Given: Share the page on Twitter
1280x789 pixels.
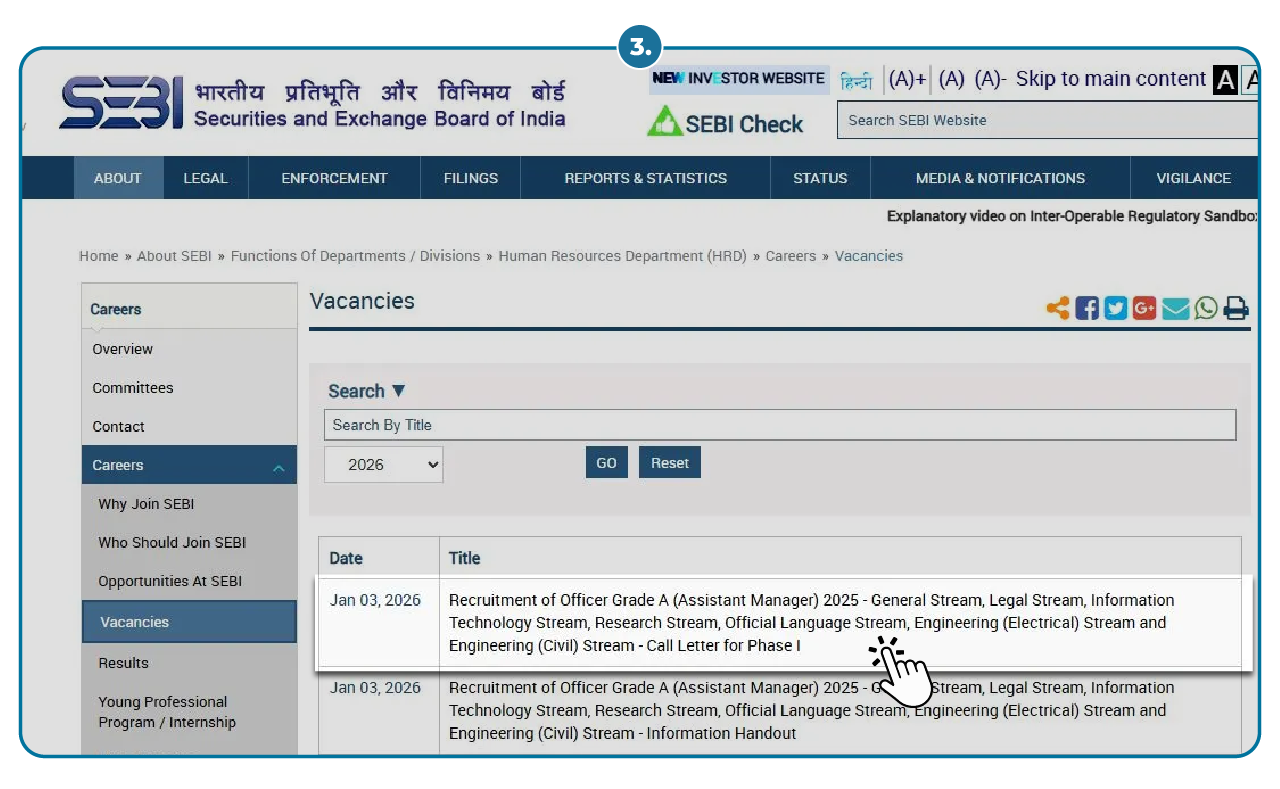Looking at the screenshot, I should click(1115, 308).
